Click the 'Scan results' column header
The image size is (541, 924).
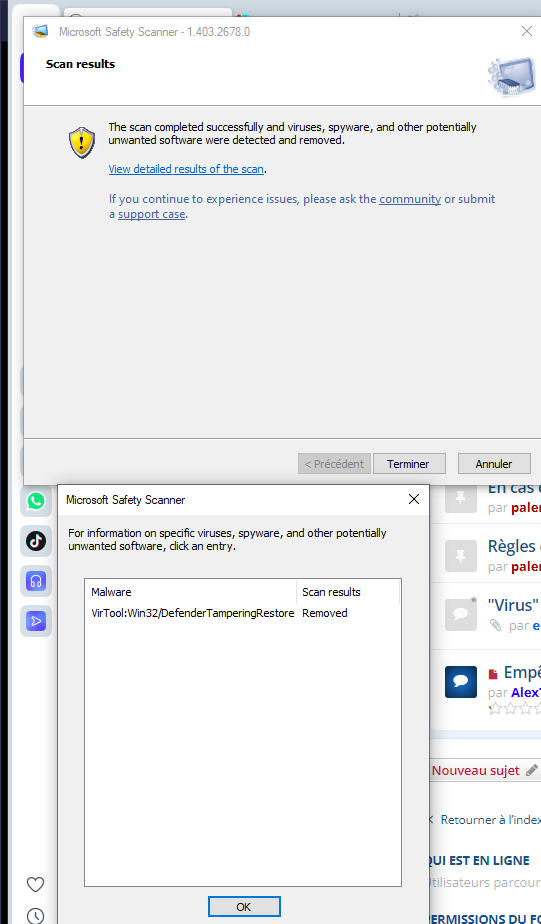click(348, 592)
